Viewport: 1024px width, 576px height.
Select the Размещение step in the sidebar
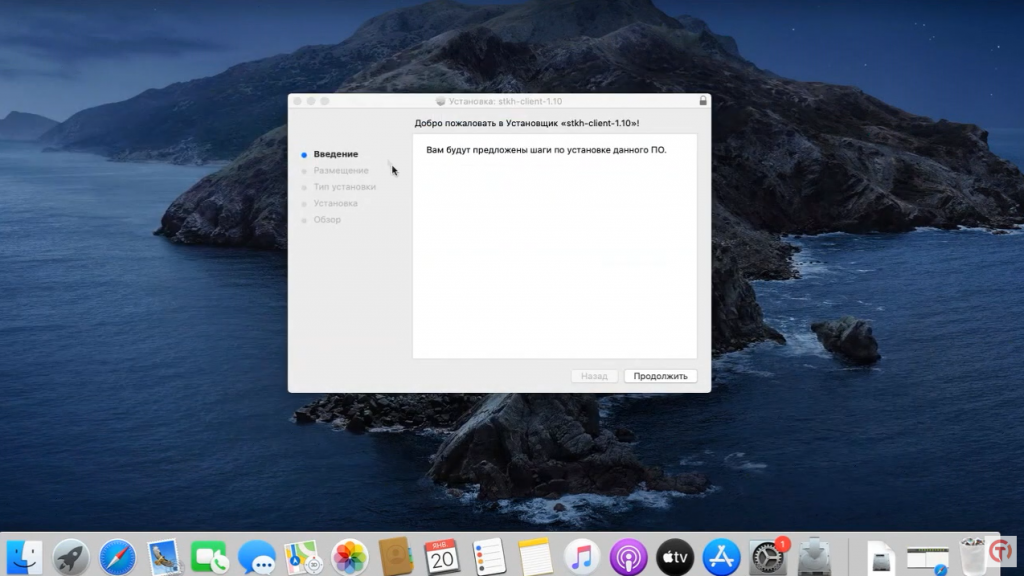click(341, 170)
